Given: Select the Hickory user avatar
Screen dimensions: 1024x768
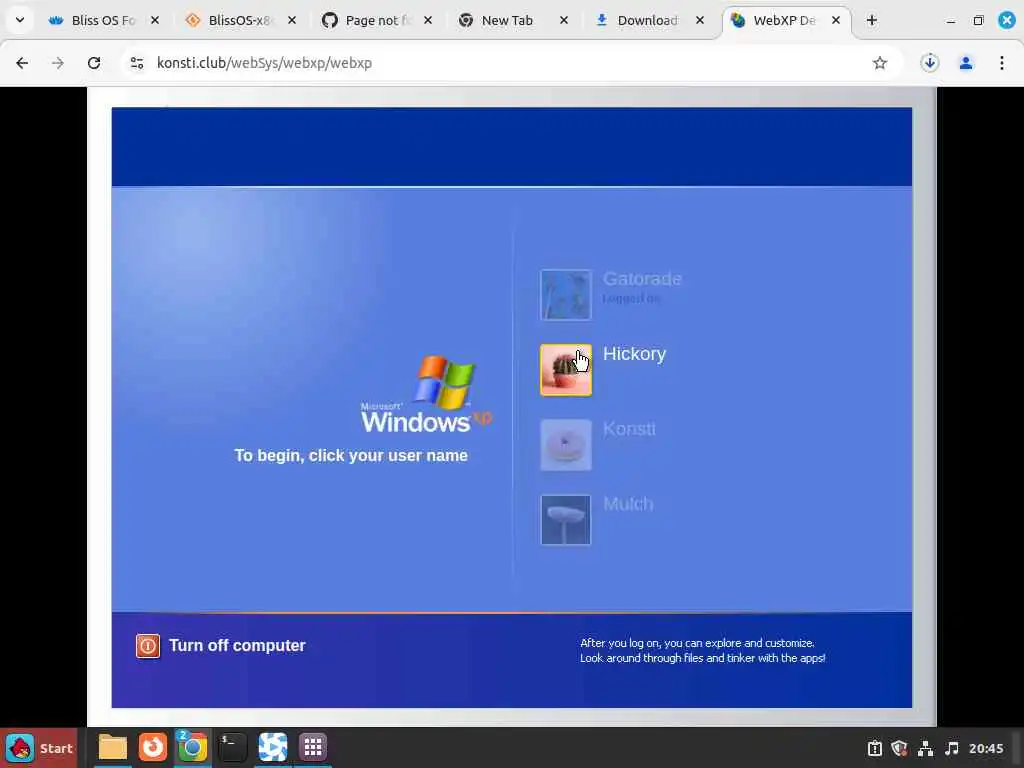Looking at the screenshot, I should pyautogui.click(x=566, y=370).
